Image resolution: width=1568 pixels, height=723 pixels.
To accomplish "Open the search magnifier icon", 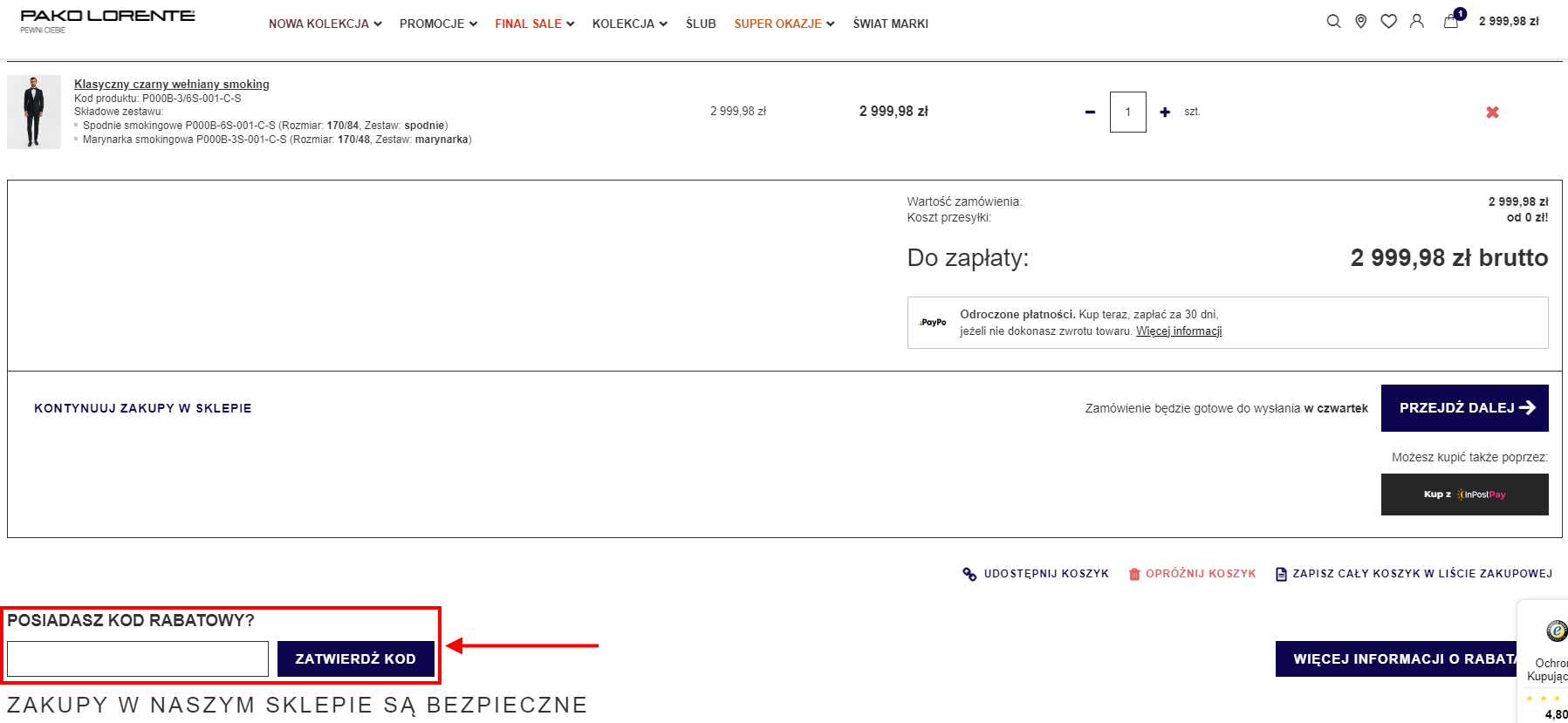I will [x=1333, y=22].
